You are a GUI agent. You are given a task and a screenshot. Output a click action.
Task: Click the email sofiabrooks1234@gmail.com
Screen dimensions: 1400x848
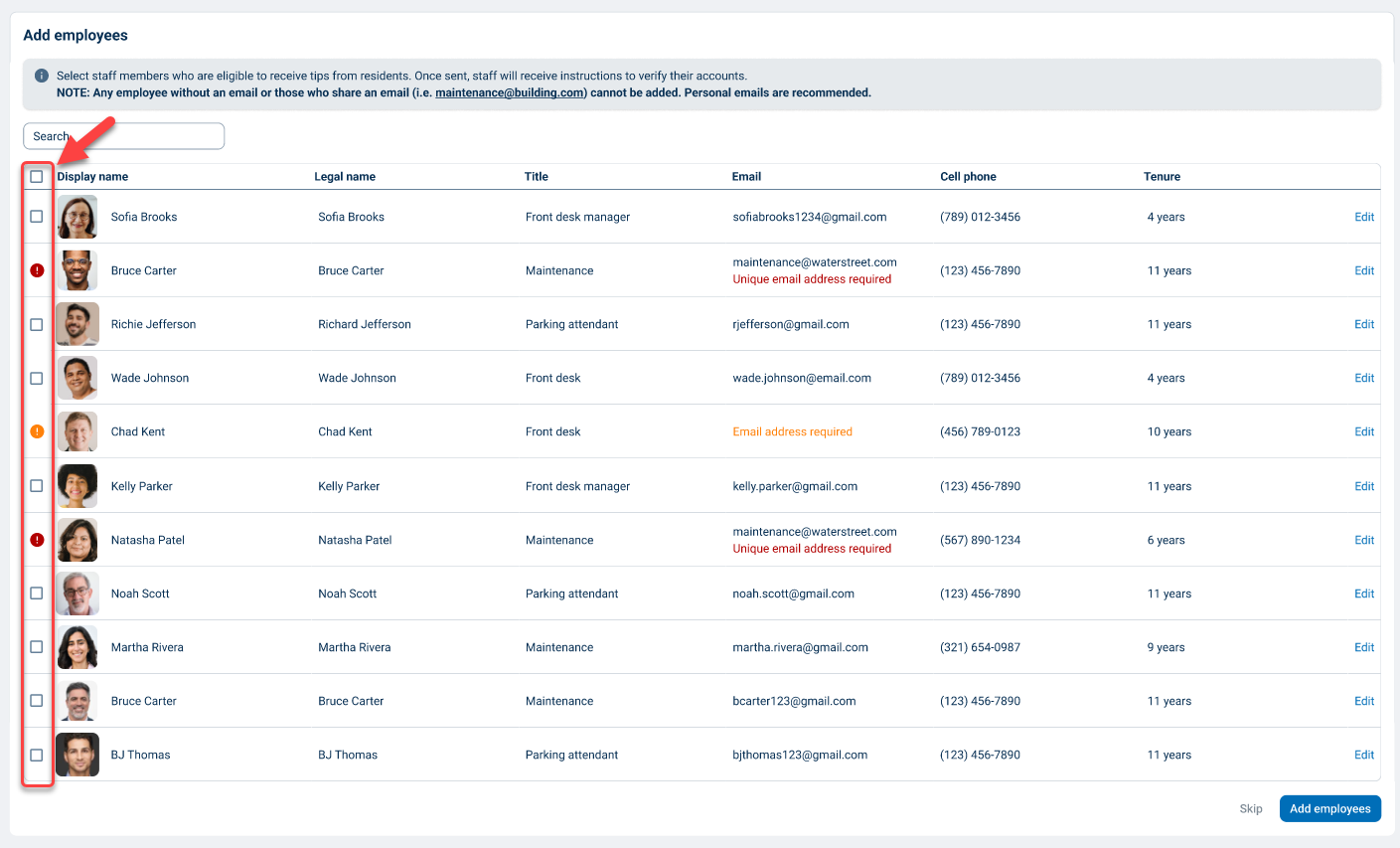click(x=810, y=217)
